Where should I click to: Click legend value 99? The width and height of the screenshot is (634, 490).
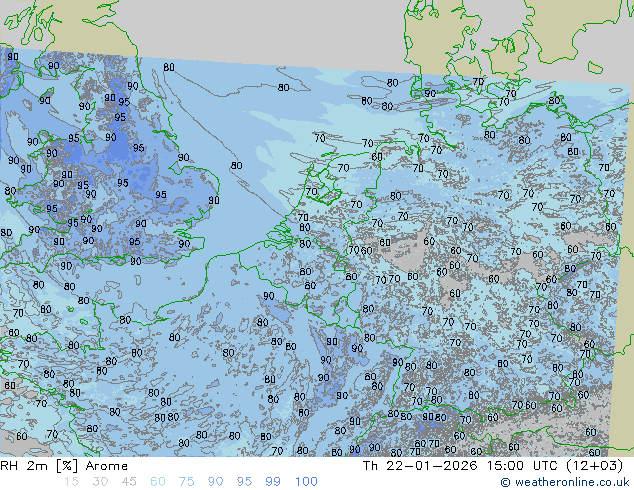pos(273,482)
